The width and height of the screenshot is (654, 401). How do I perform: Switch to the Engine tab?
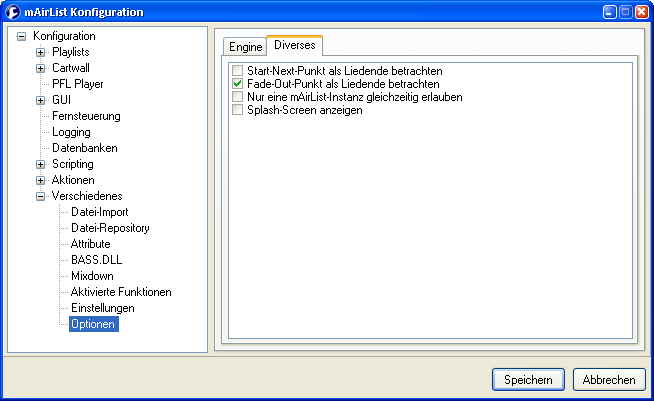pos(245,47)
